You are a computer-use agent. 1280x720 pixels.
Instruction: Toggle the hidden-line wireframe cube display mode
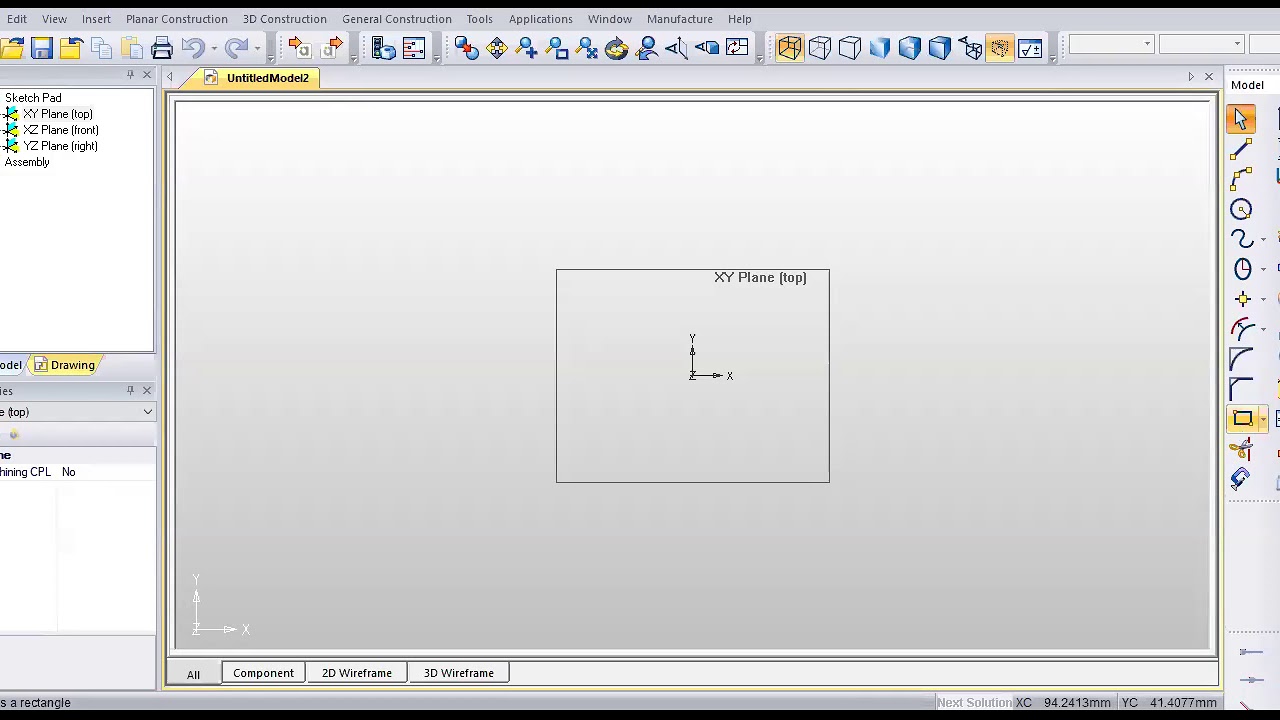(820, 48)
